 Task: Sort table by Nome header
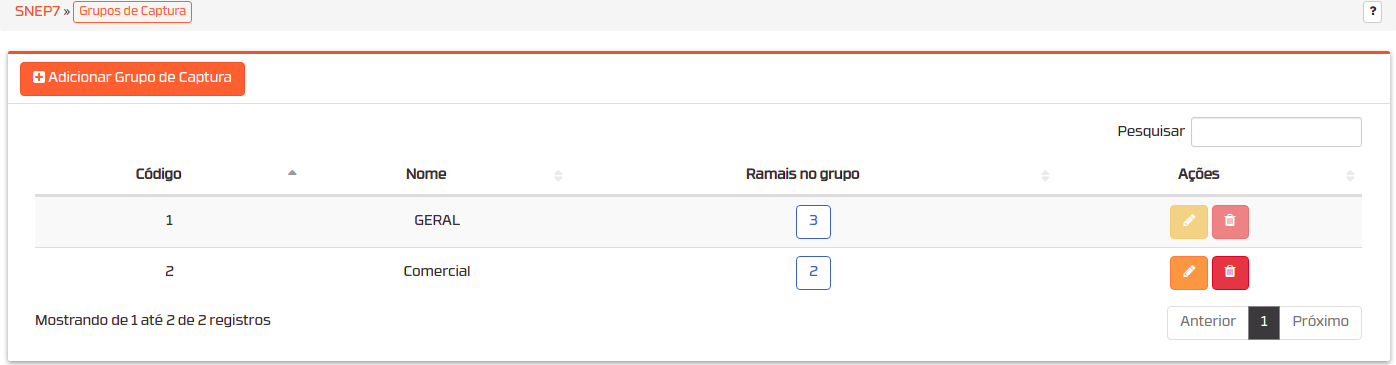click(x=426, y=174)
